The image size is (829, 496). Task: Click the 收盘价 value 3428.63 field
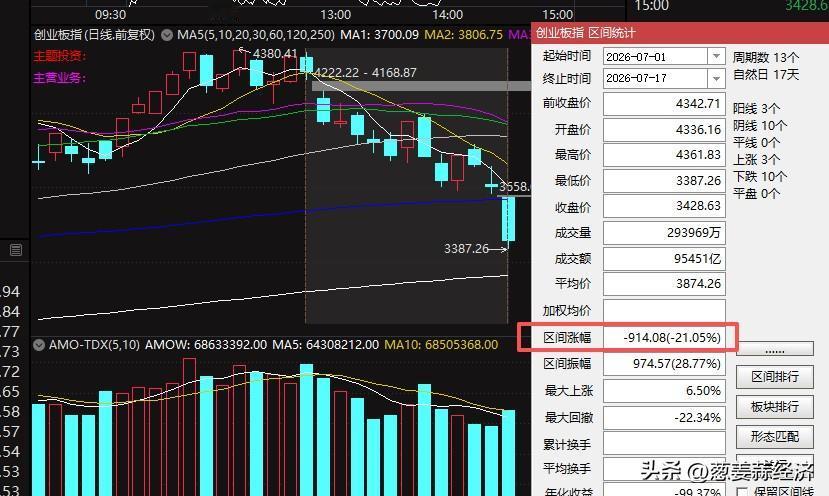point(664,206)
